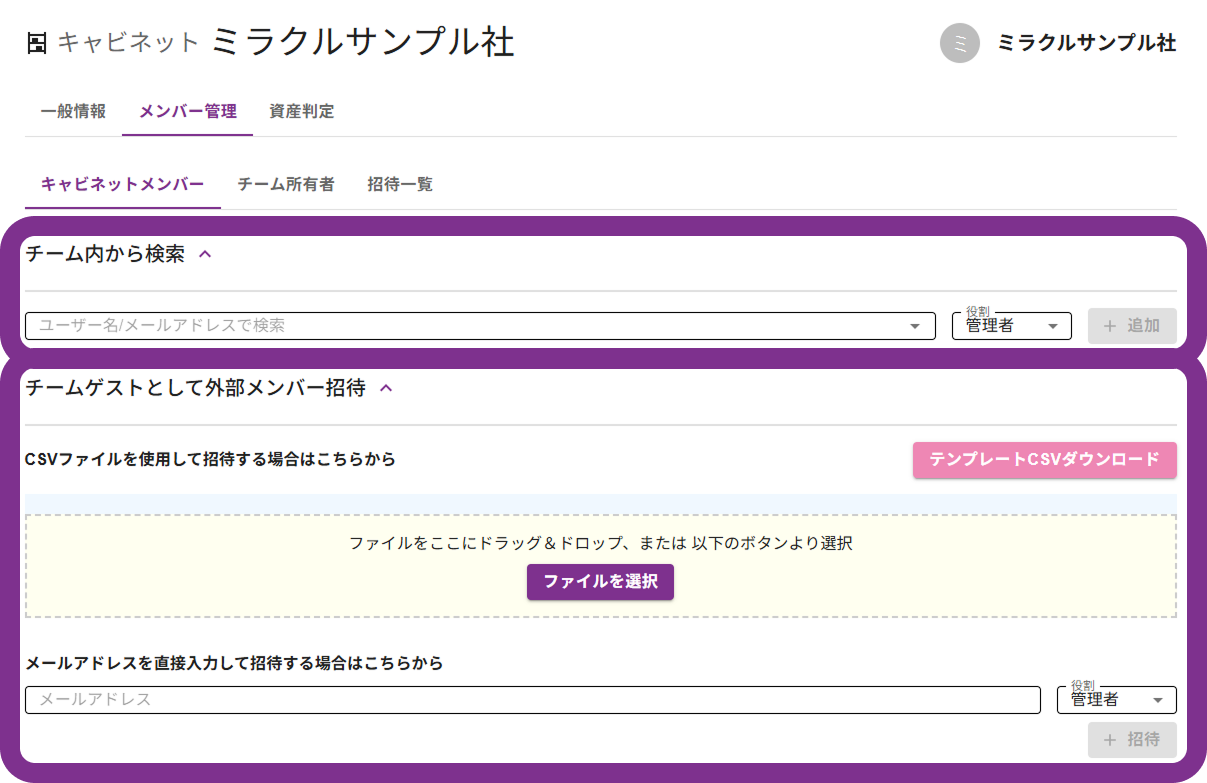Open 役割 dropdown next to email field

pos(1116,700)
